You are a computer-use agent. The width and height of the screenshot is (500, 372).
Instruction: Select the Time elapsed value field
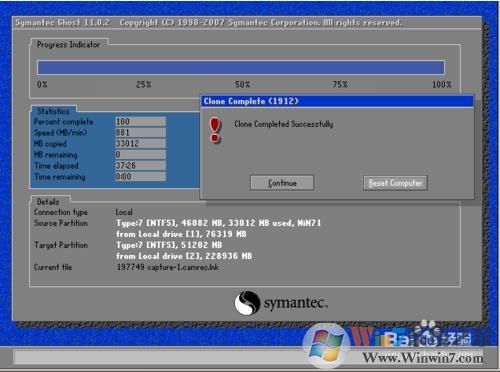coord(140,165)
